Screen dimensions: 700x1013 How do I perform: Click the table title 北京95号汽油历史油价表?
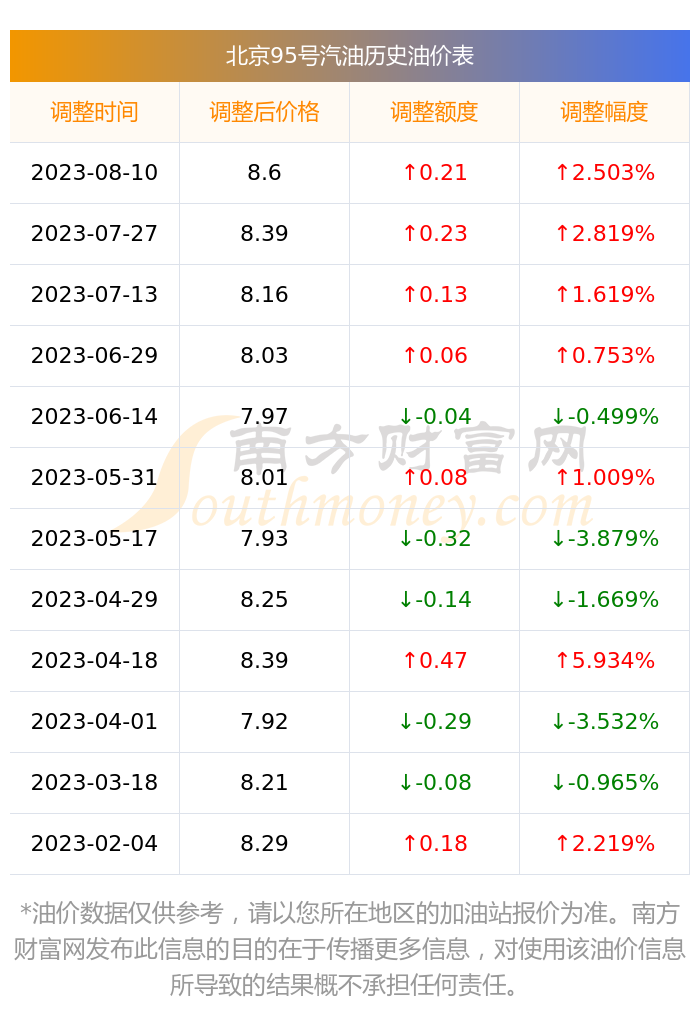tap(349, 56)
